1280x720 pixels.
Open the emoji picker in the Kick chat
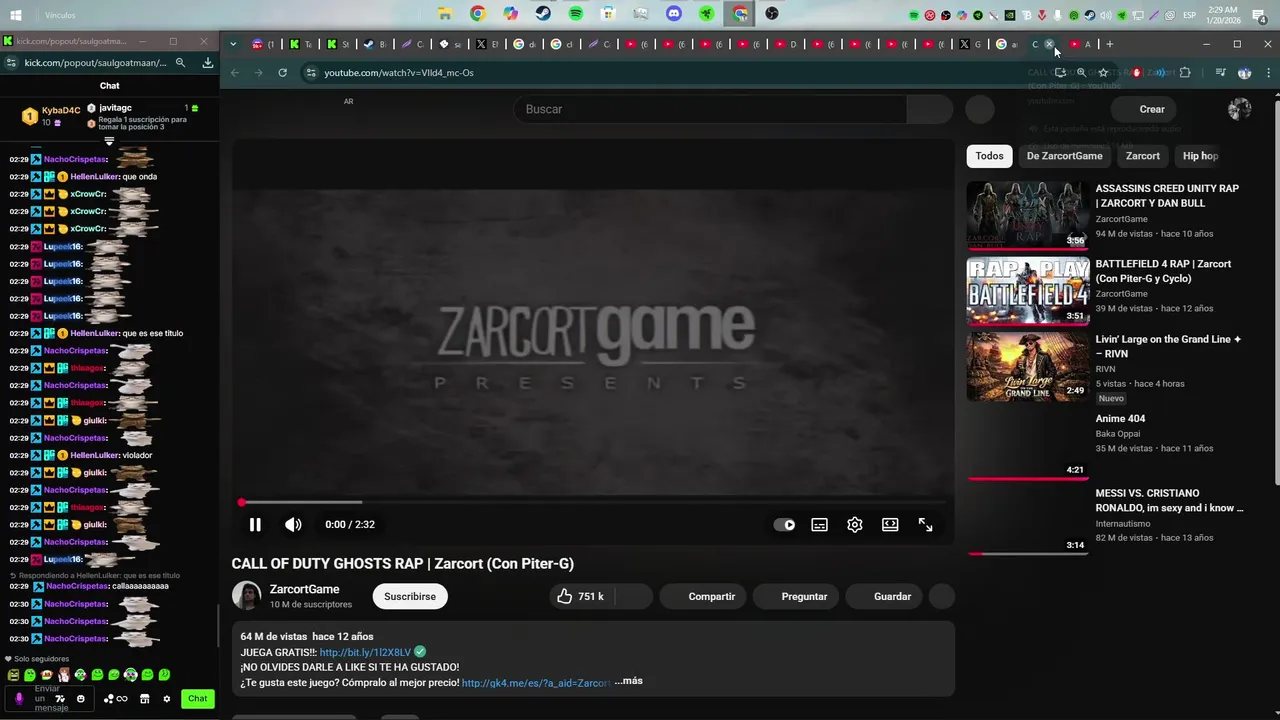point(81,699)
